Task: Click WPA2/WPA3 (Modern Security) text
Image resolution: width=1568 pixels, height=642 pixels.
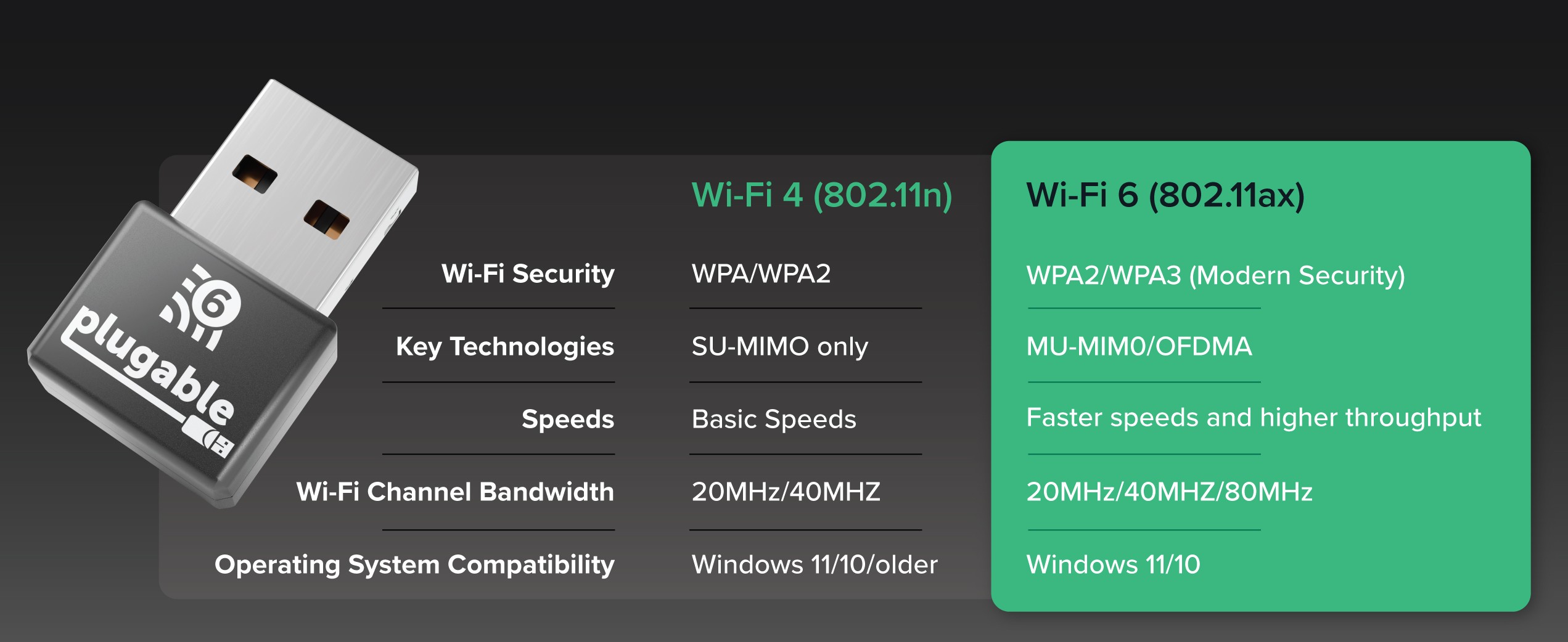Action: tap(1215, 275)
